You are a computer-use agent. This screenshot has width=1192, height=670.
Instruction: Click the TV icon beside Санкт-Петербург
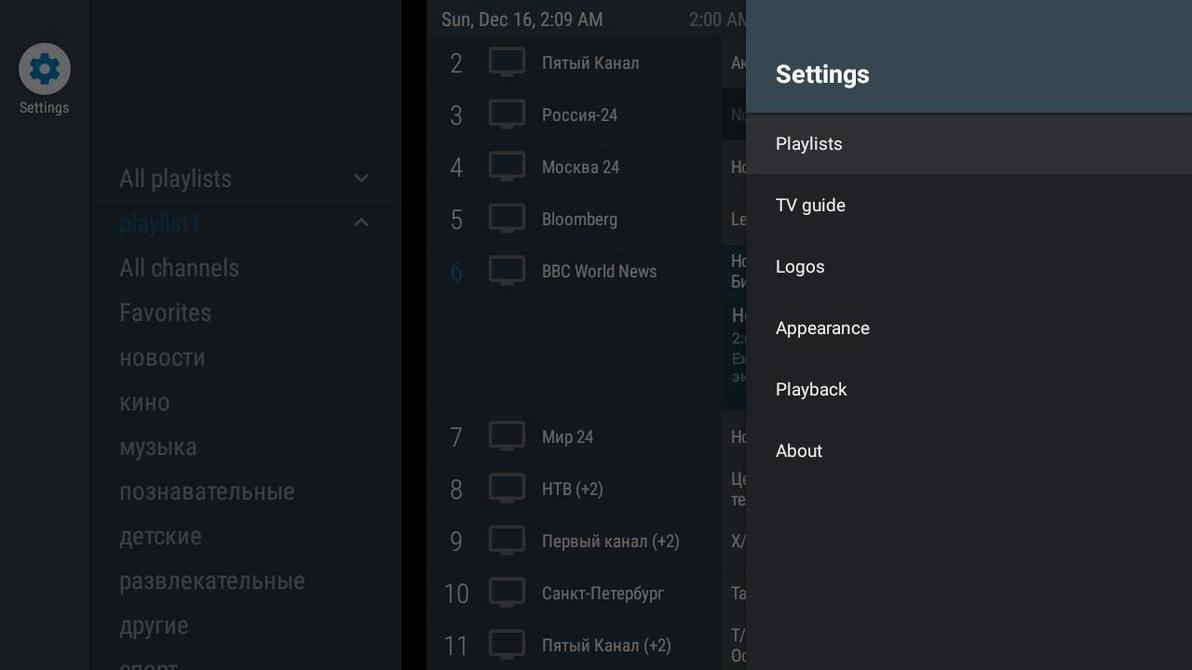507,592
